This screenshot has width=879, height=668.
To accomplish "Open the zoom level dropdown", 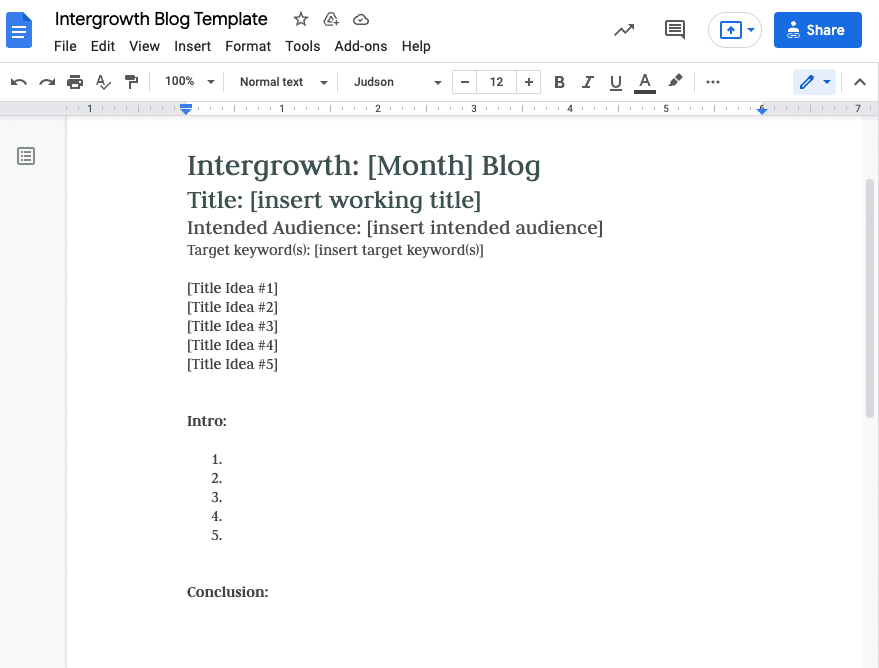I will [x=188, y=82].
